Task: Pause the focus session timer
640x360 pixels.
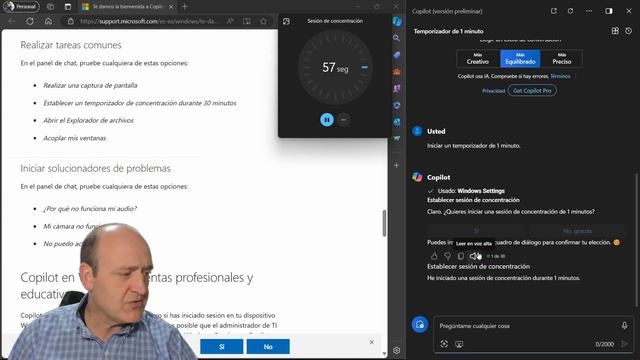Action: (327, 120)
